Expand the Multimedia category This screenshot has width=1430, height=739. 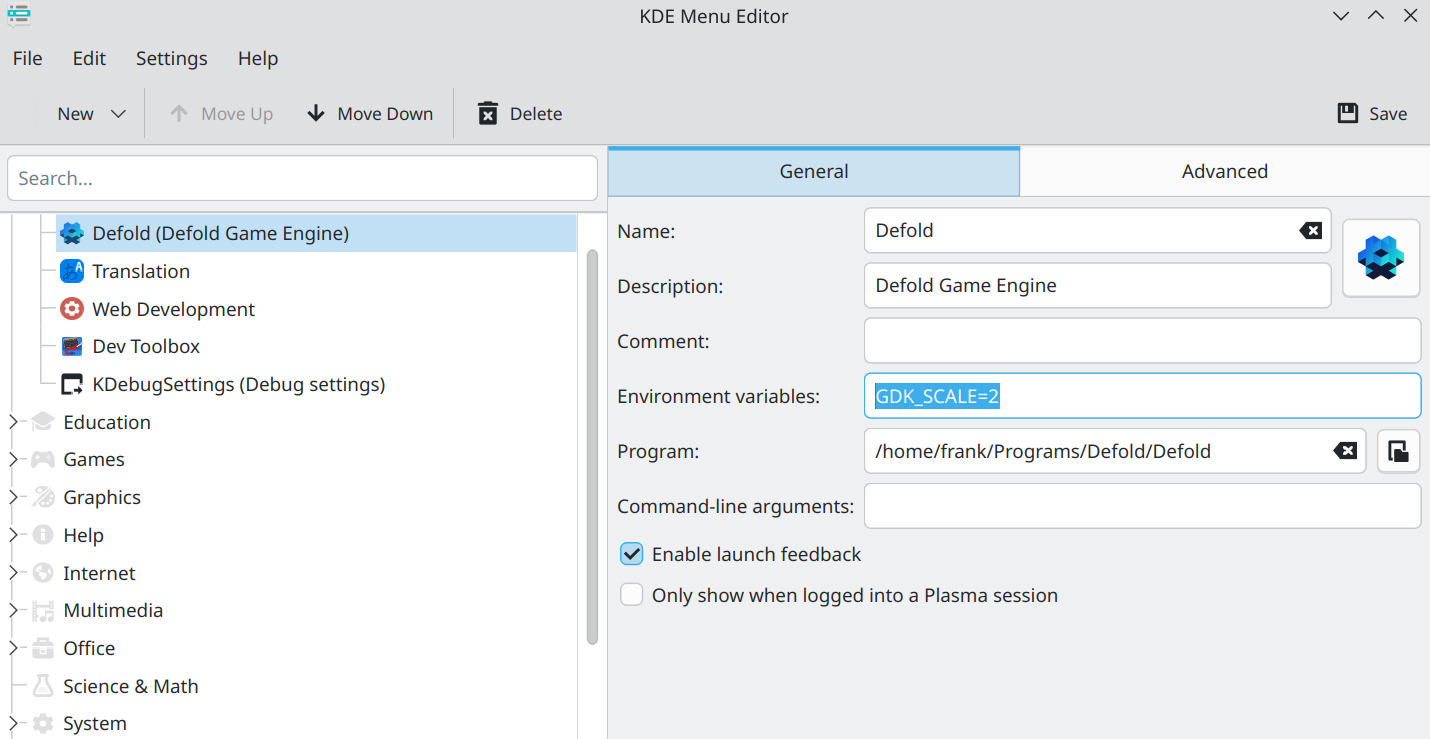point(13,610)
